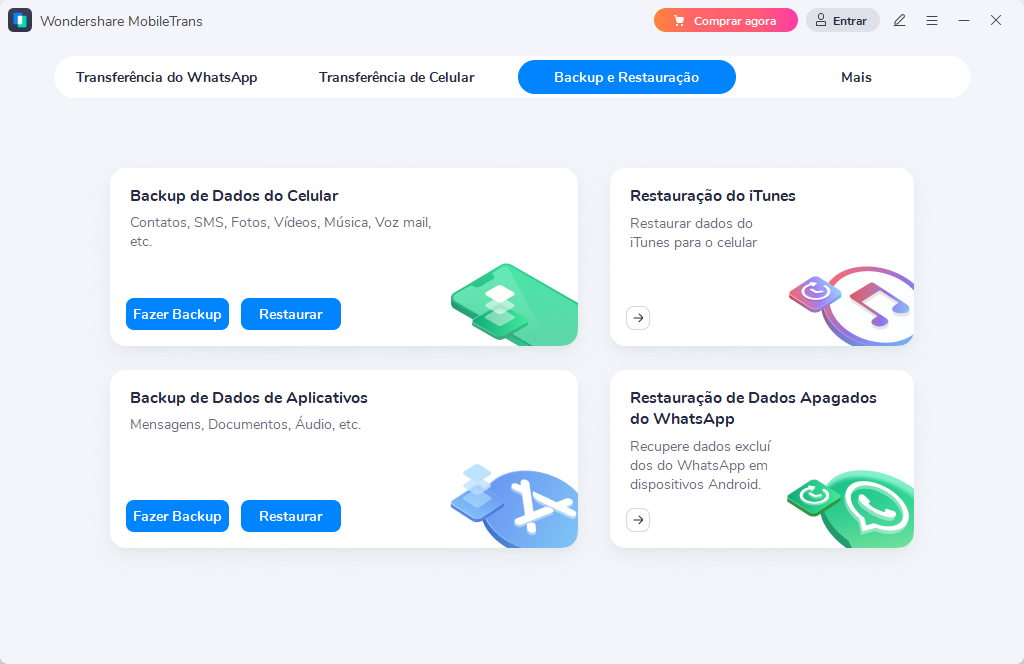The image size is (1024, 664).
Task: Click Fazer Backup under Backup de Dados de Aplicativos
Action: (x=178, y=516)
